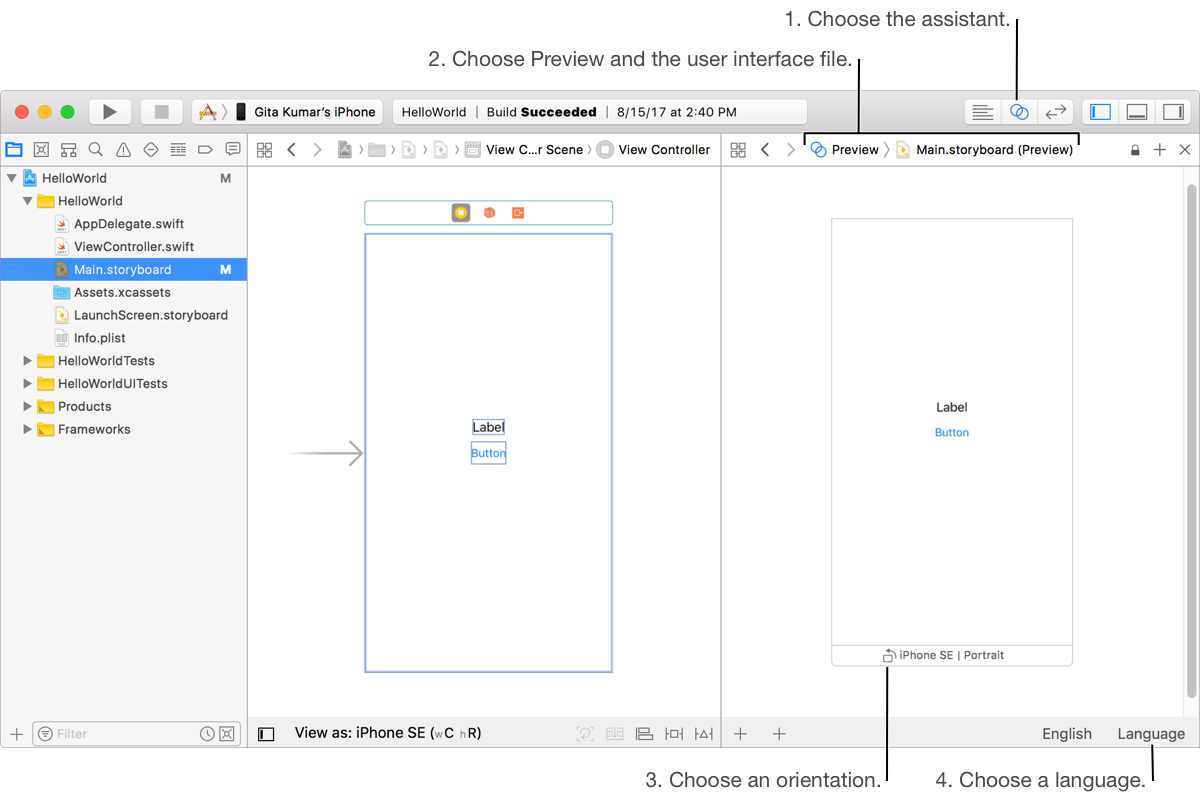Go back in assistant editor history
This screenshot has width=1200, height=798.
(x=765, y=150)
